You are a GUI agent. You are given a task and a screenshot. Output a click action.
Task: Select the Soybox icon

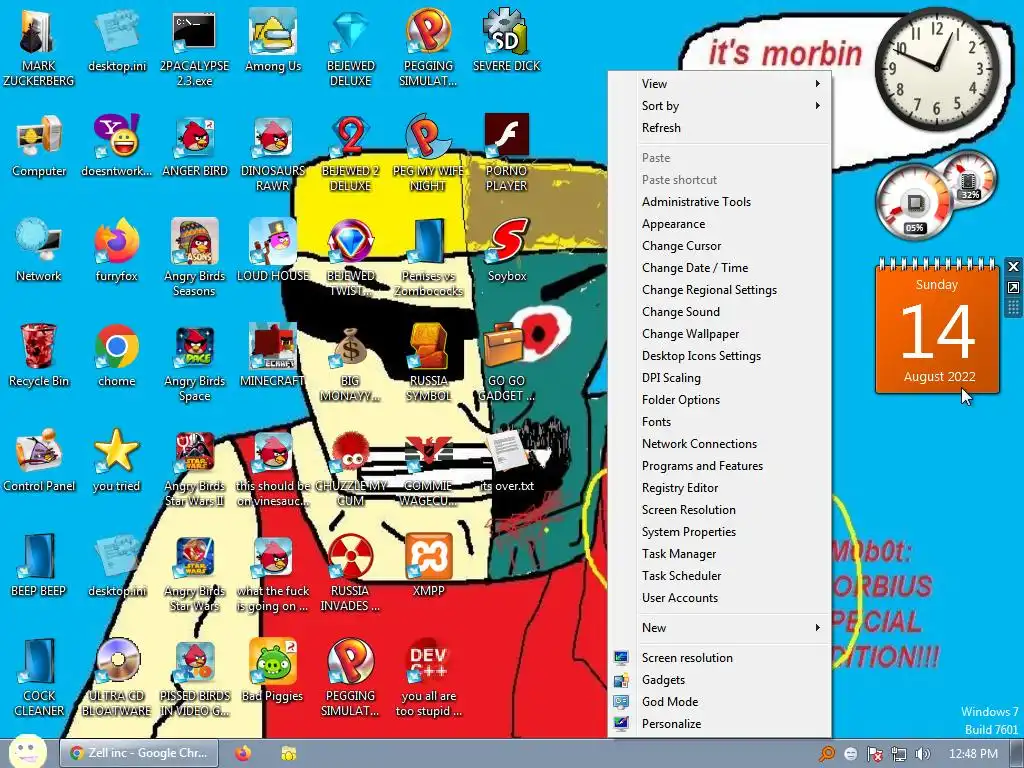click(507, 251)
